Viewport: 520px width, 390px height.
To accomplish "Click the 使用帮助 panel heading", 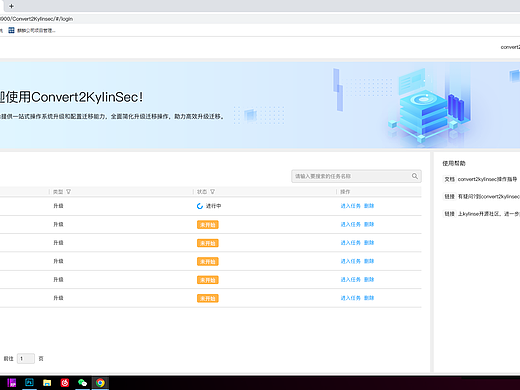I will point(454,163).
